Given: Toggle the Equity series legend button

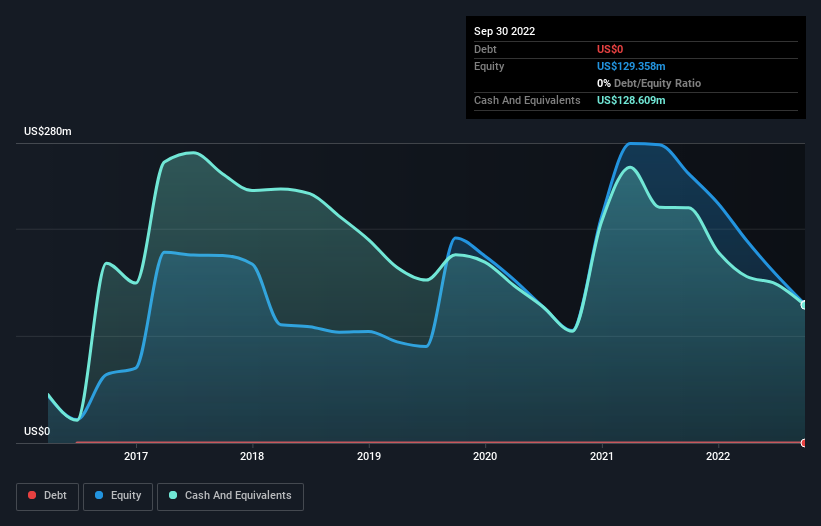Looking at the screenshot, I should coord(118,496).
